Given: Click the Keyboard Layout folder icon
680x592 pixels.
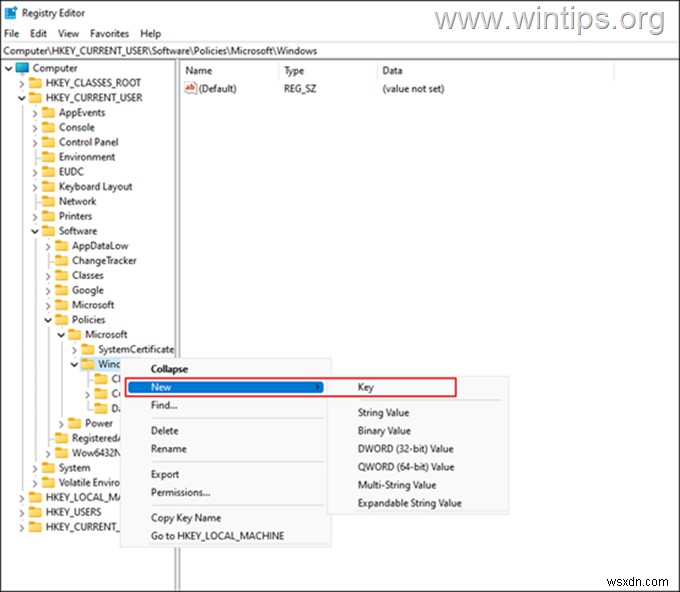Looking at the screenshot, I should click(48, 186).
